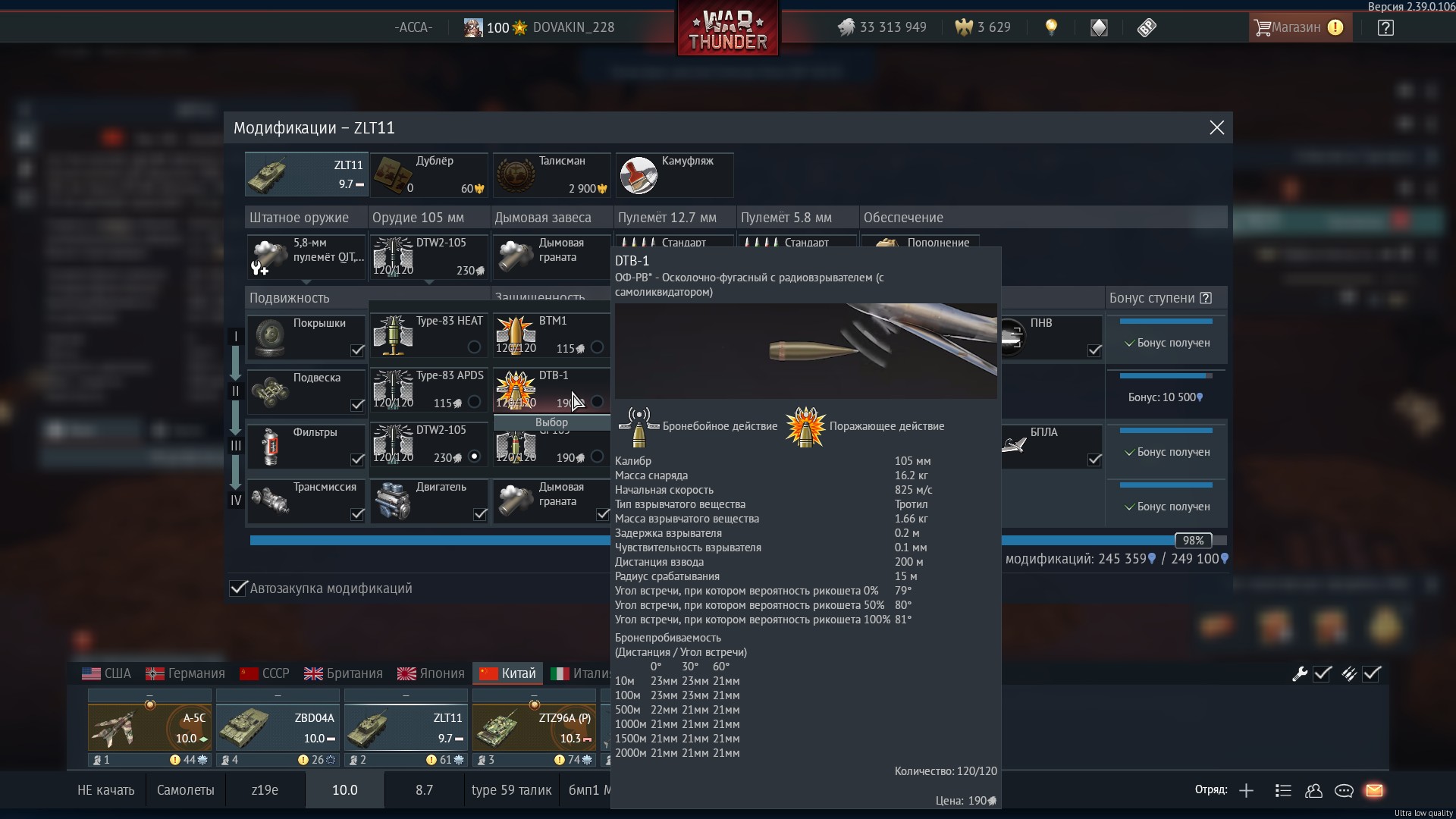
Task: Switch to the Британия nation tab
Action: coord(344,673)
